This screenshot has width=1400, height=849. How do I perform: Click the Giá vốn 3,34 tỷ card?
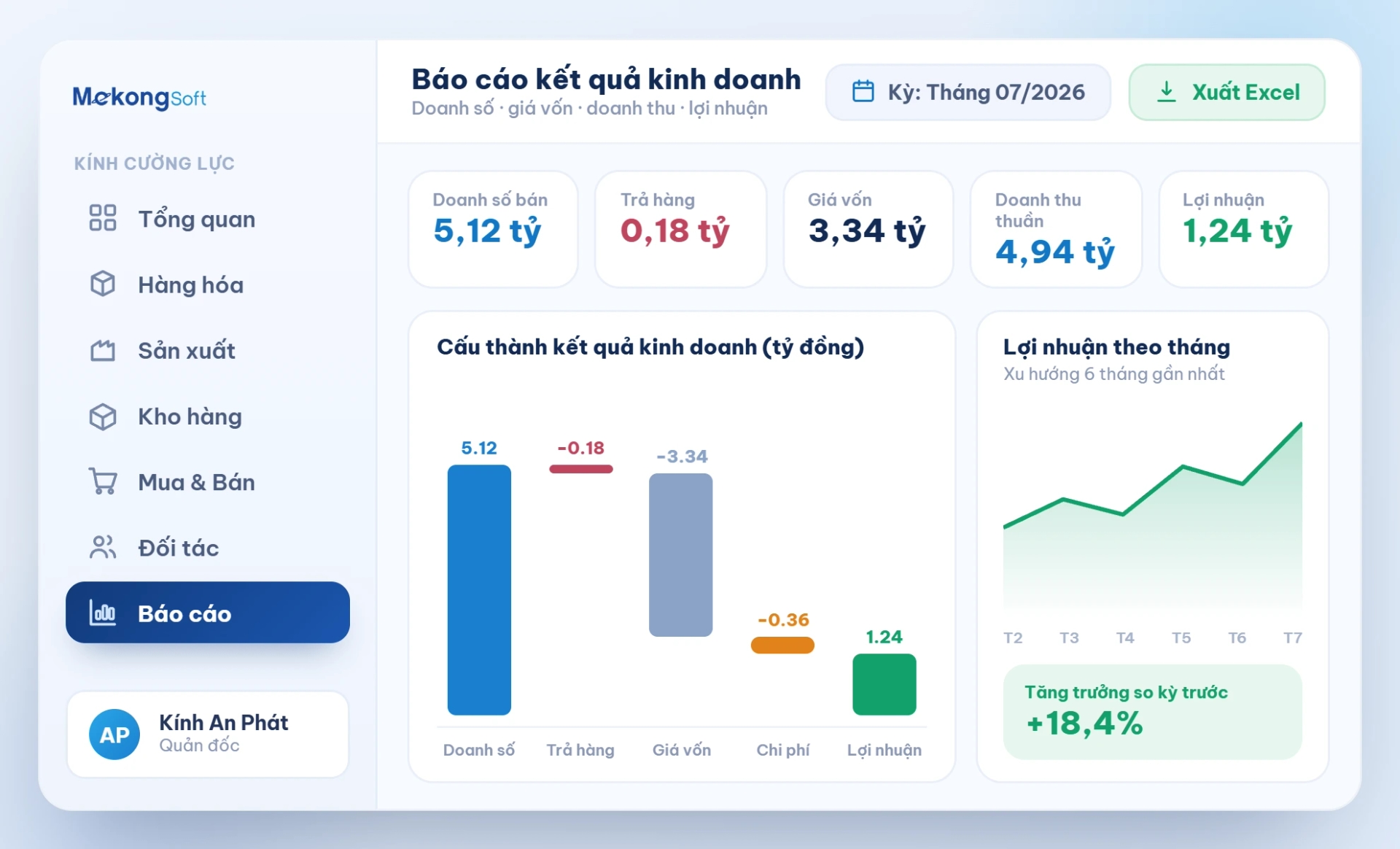tap(868, 229)
